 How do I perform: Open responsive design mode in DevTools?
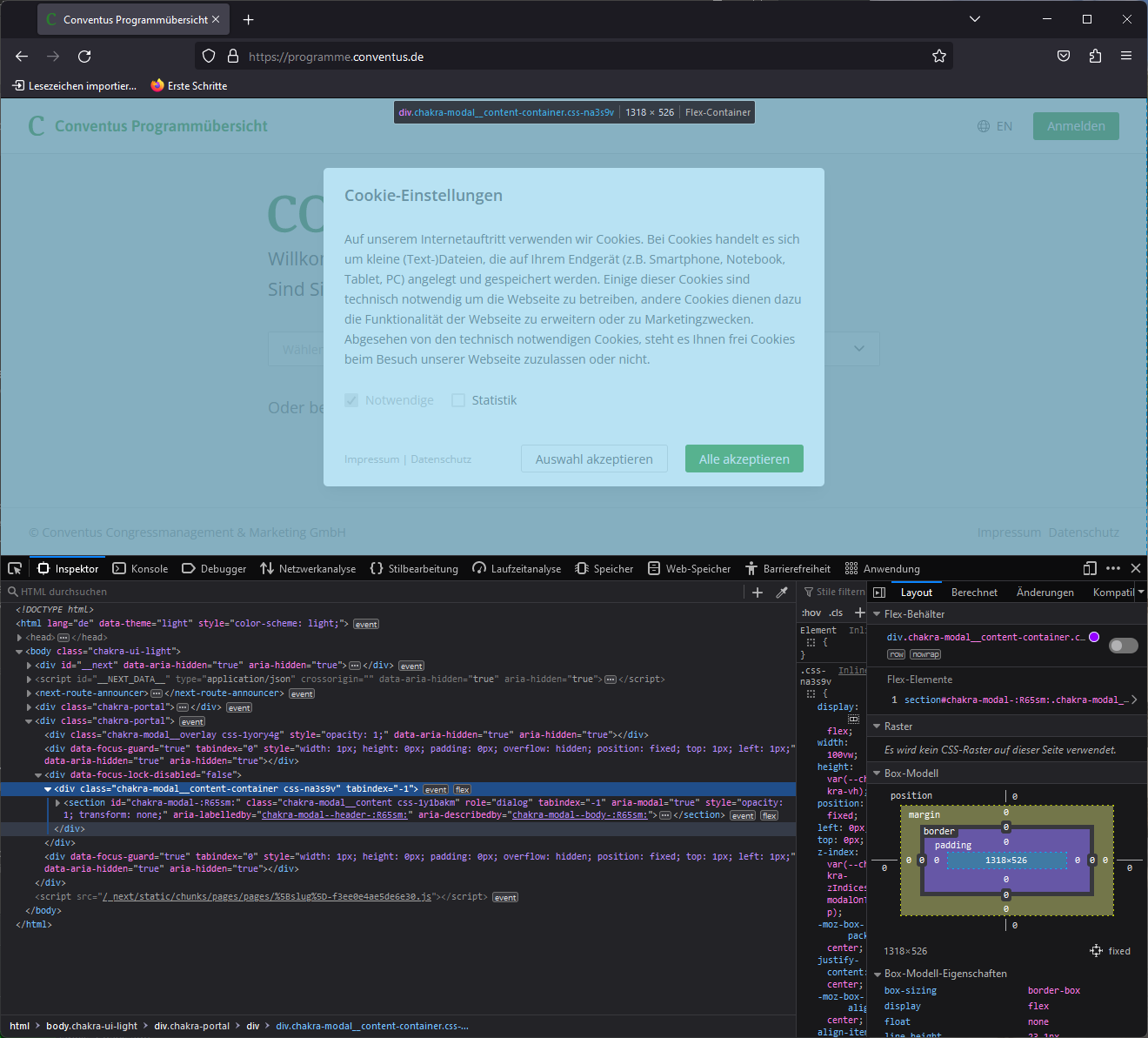[x=1090, y=568]
